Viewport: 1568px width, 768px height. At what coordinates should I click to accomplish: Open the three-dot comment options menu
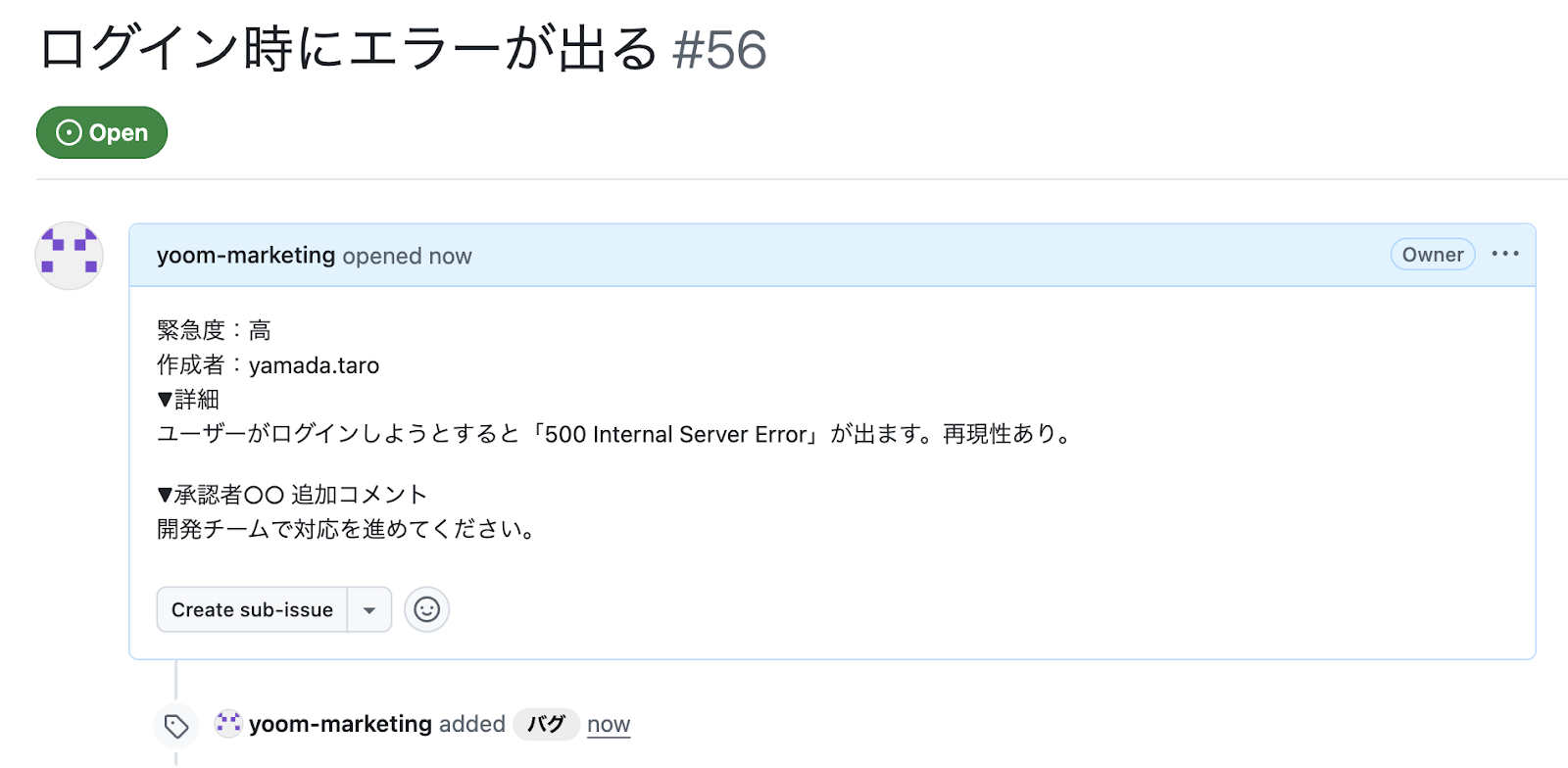point(1504,255)
